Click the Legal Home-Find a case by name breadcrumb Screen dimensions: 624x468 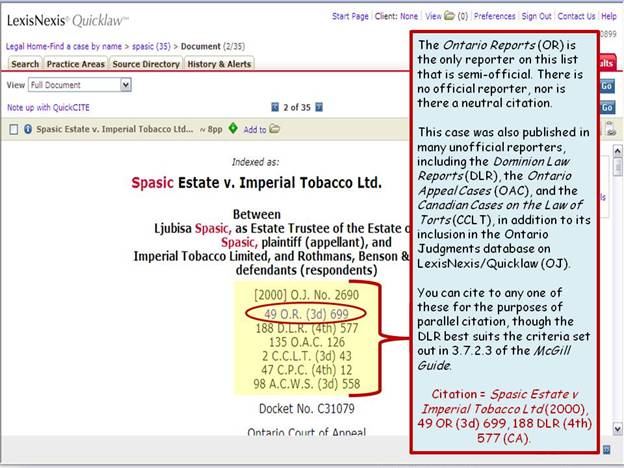[x=64, y=47]
